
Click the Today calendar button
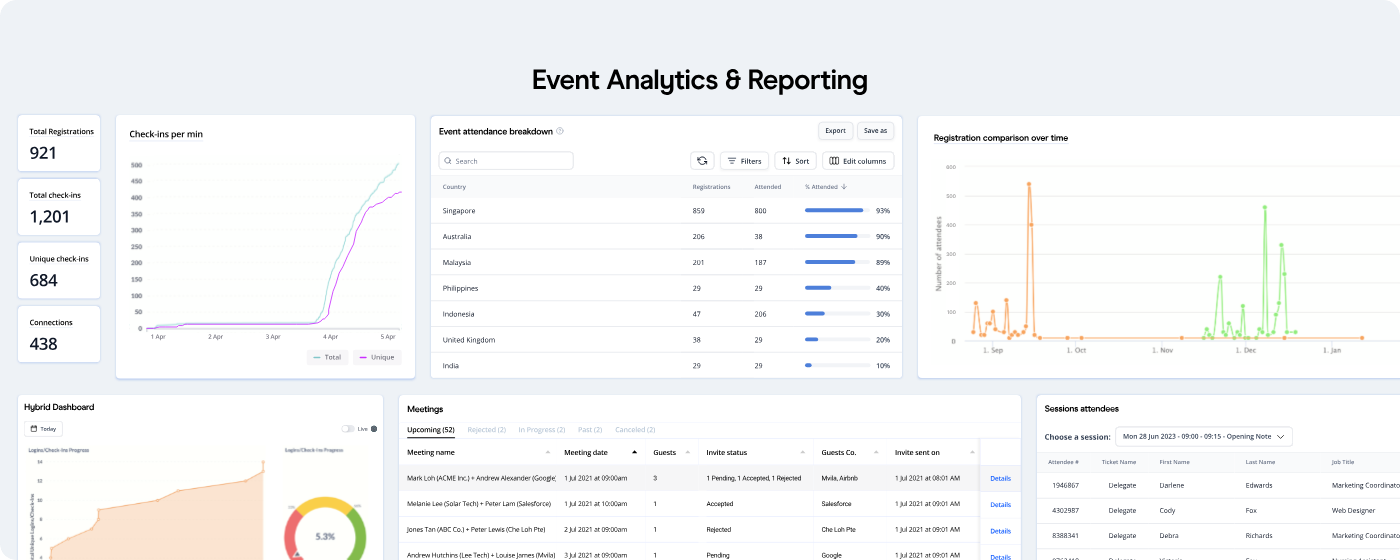pyautogui.click(x=43, y=429)
